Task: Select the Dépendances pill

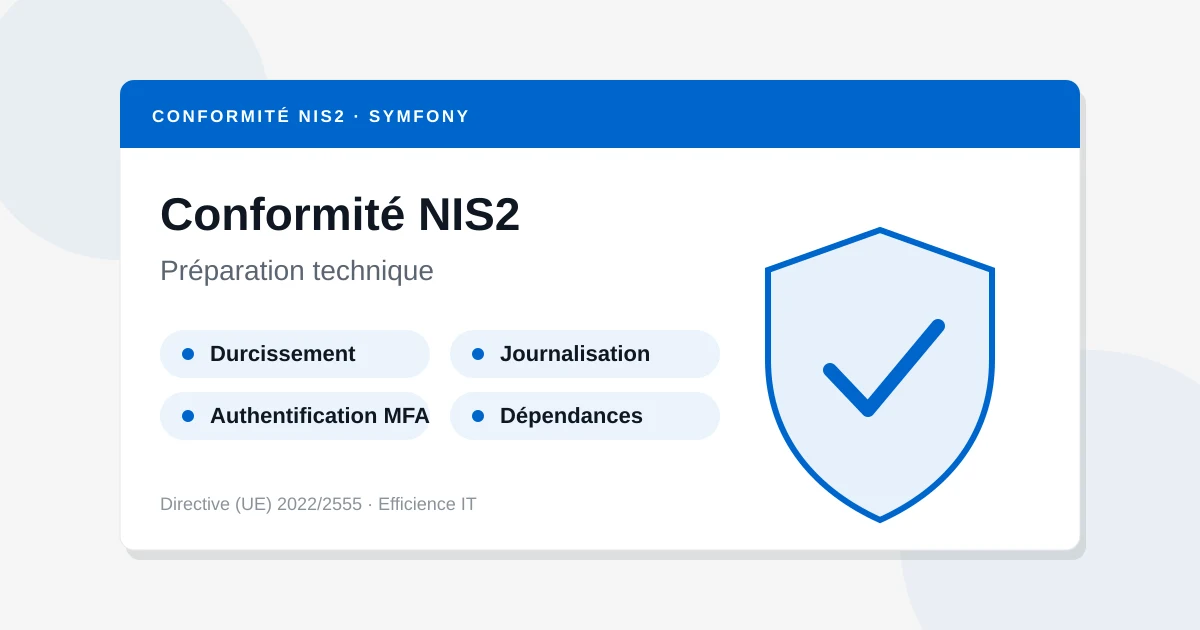Action: click(x=585, y=416)
